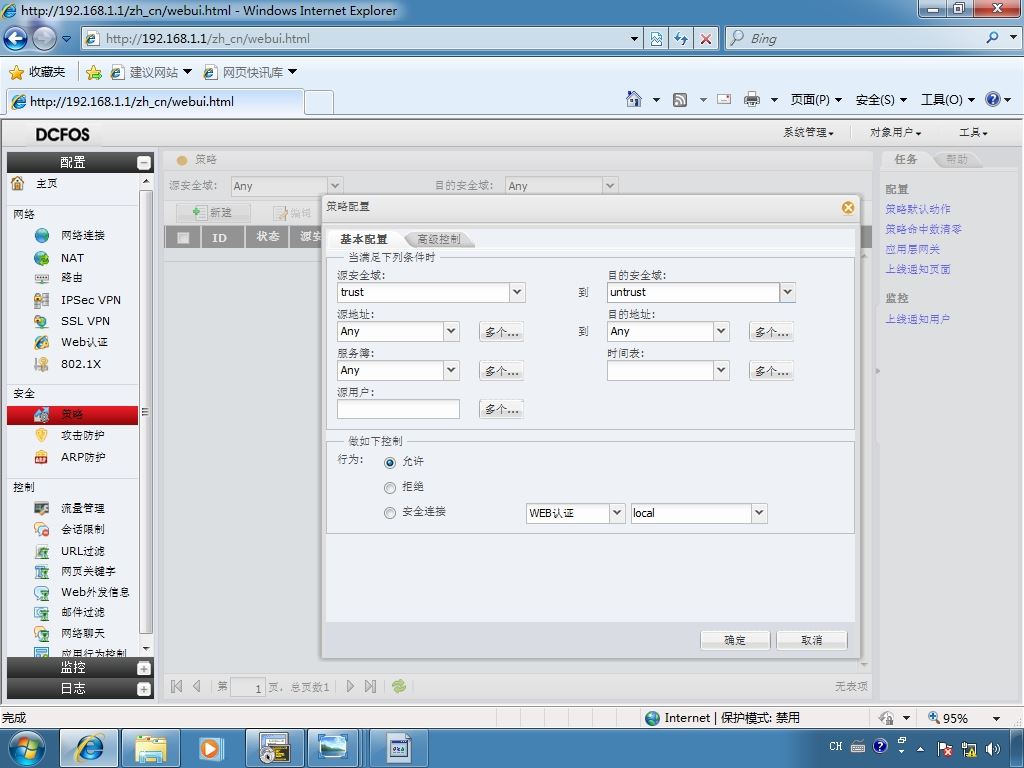This screenshot has width=1024, height=768.
Task: Select the IPSec VPN sidebar icon
Action: 42,300
